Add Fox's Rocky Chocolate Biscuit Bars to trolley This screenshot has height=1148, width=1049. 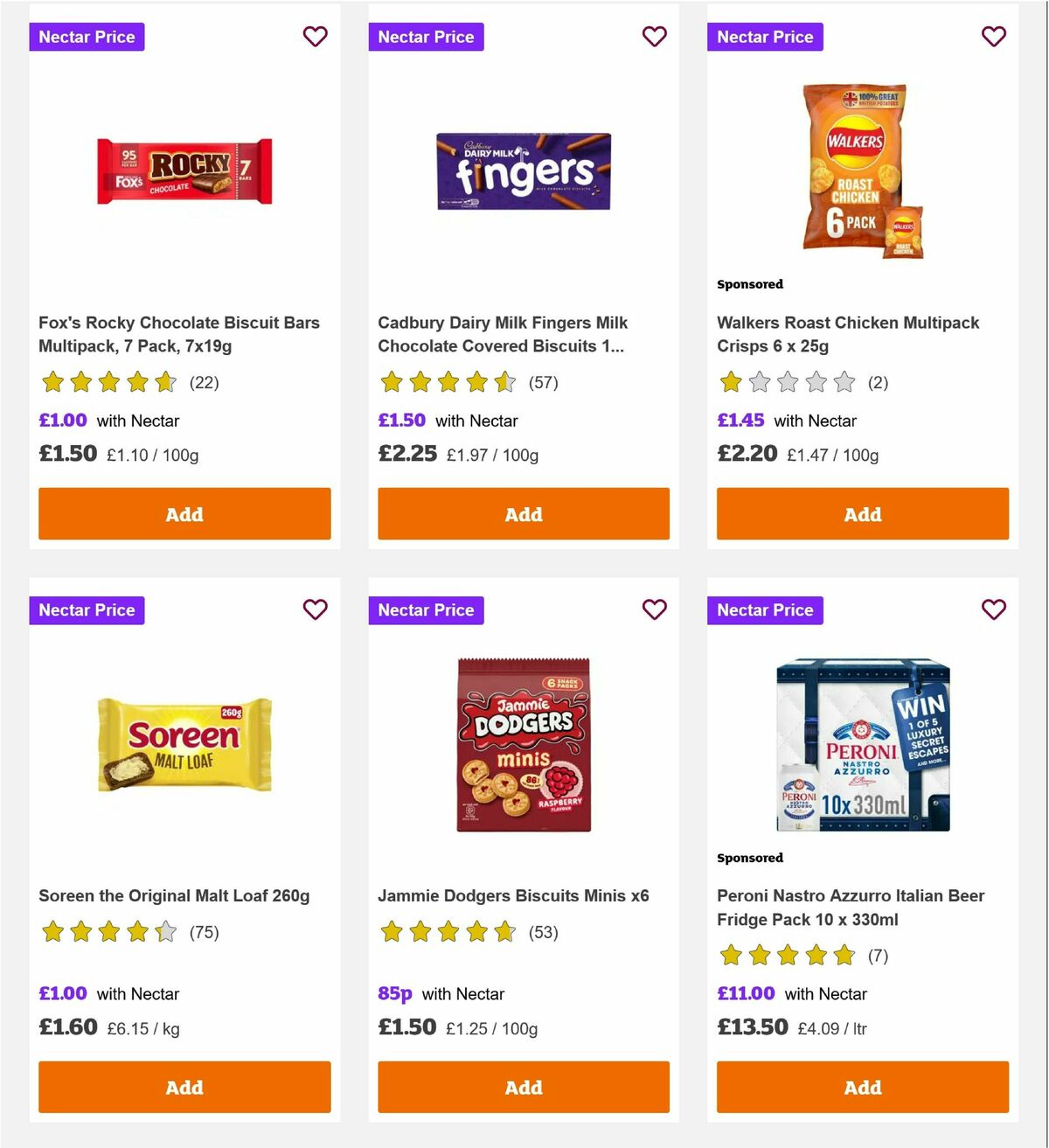[x=184, y=514]
